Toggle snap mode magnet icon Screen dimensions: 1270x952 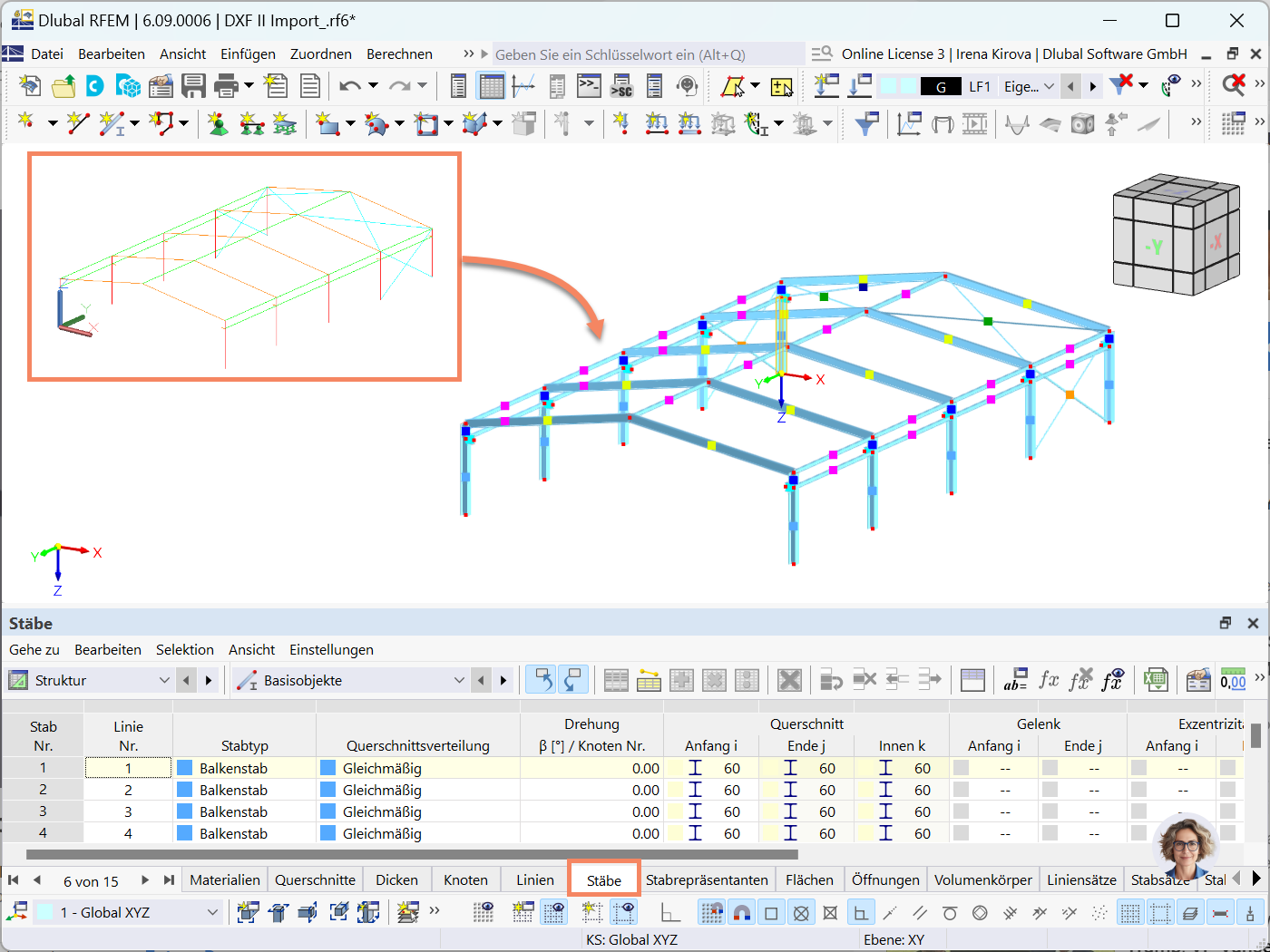click(742, 912)
